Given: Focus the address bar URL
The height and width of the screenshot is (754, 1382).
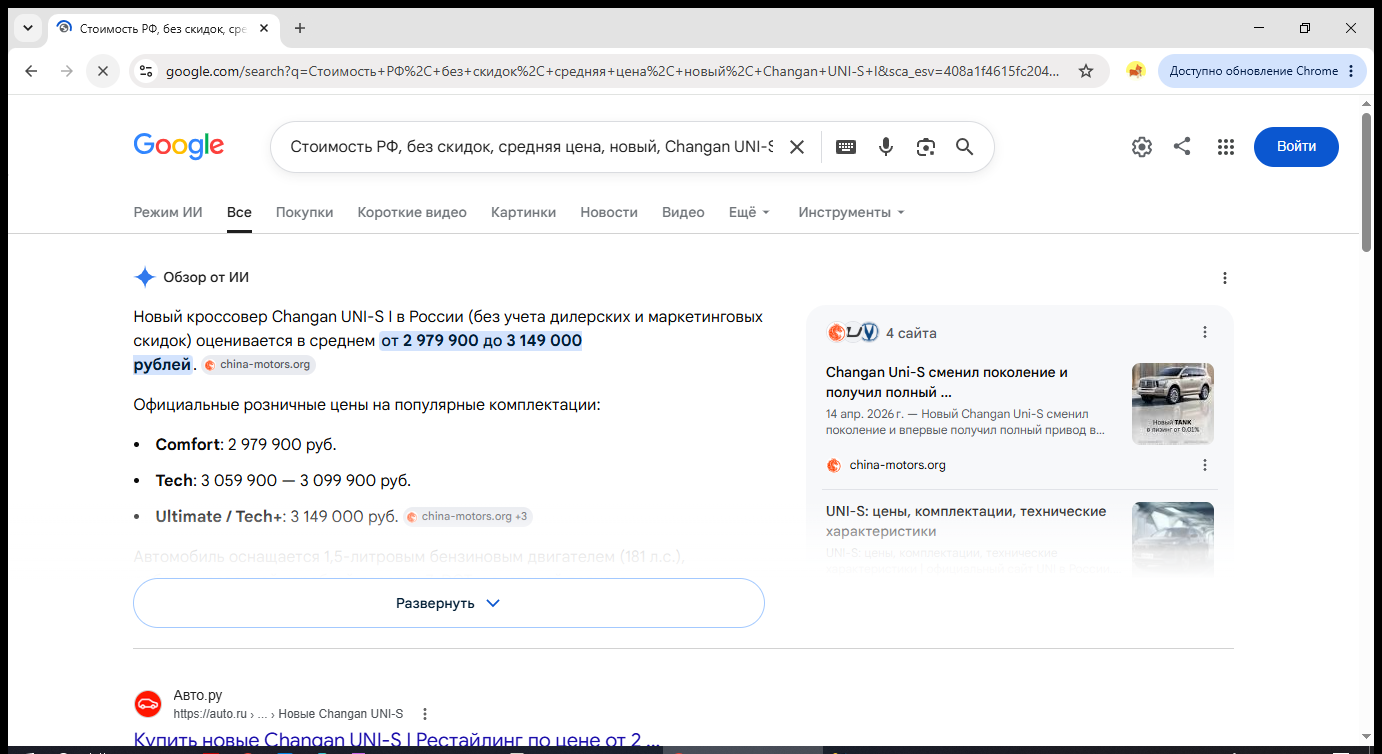Looking at the screenshot, I should pyautogui.click(x=612, y=71).
